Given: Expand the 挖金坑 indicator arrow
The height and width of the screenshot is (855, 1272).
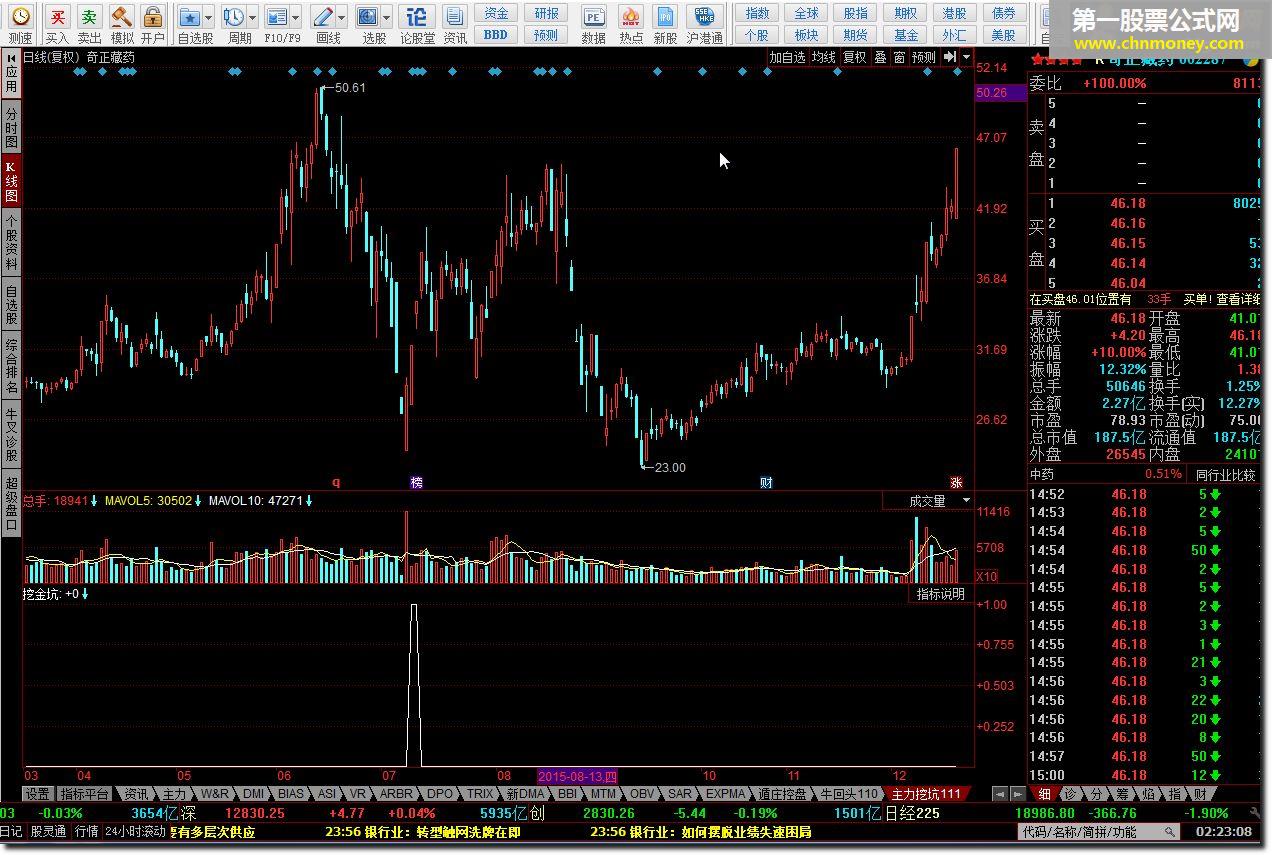Looking at the screenshot, I should click(x=85, y=594).
